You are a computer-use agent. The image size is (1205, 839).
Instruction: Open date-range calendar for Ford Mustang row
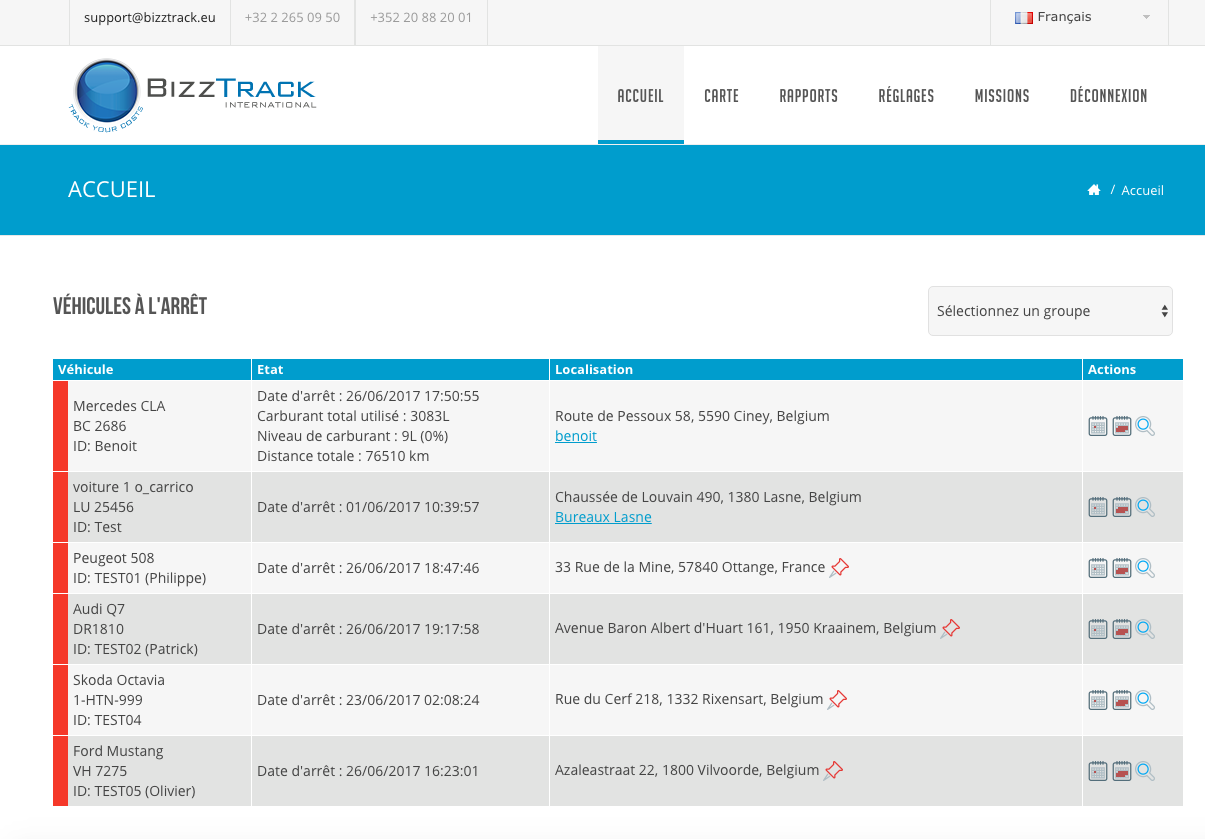pos(1122,772)
